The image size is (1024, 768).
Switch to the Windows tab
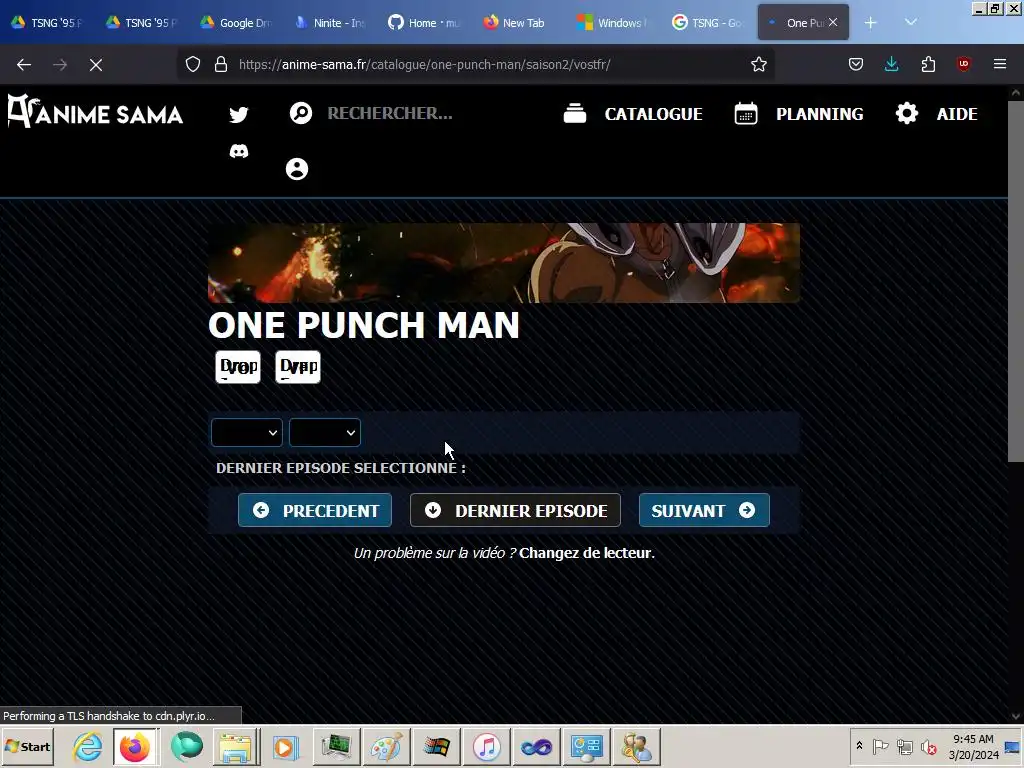click(613, 23)
